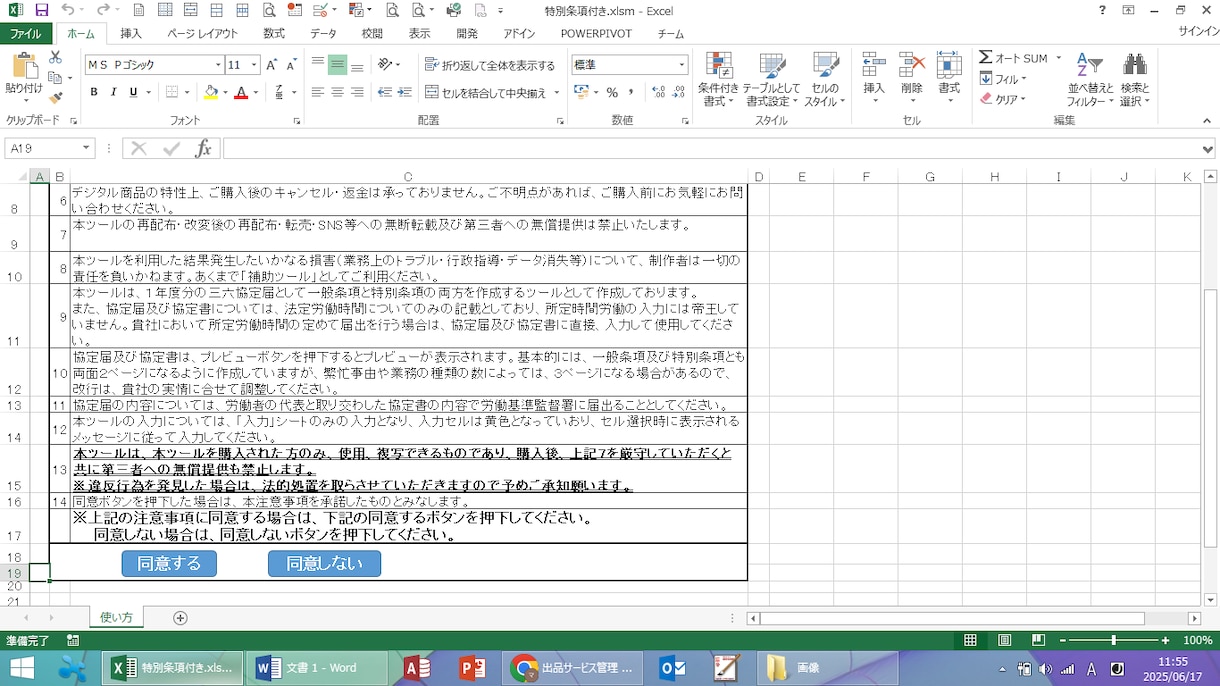
Task: Apply percent style to cell
Action: [612, 92]
